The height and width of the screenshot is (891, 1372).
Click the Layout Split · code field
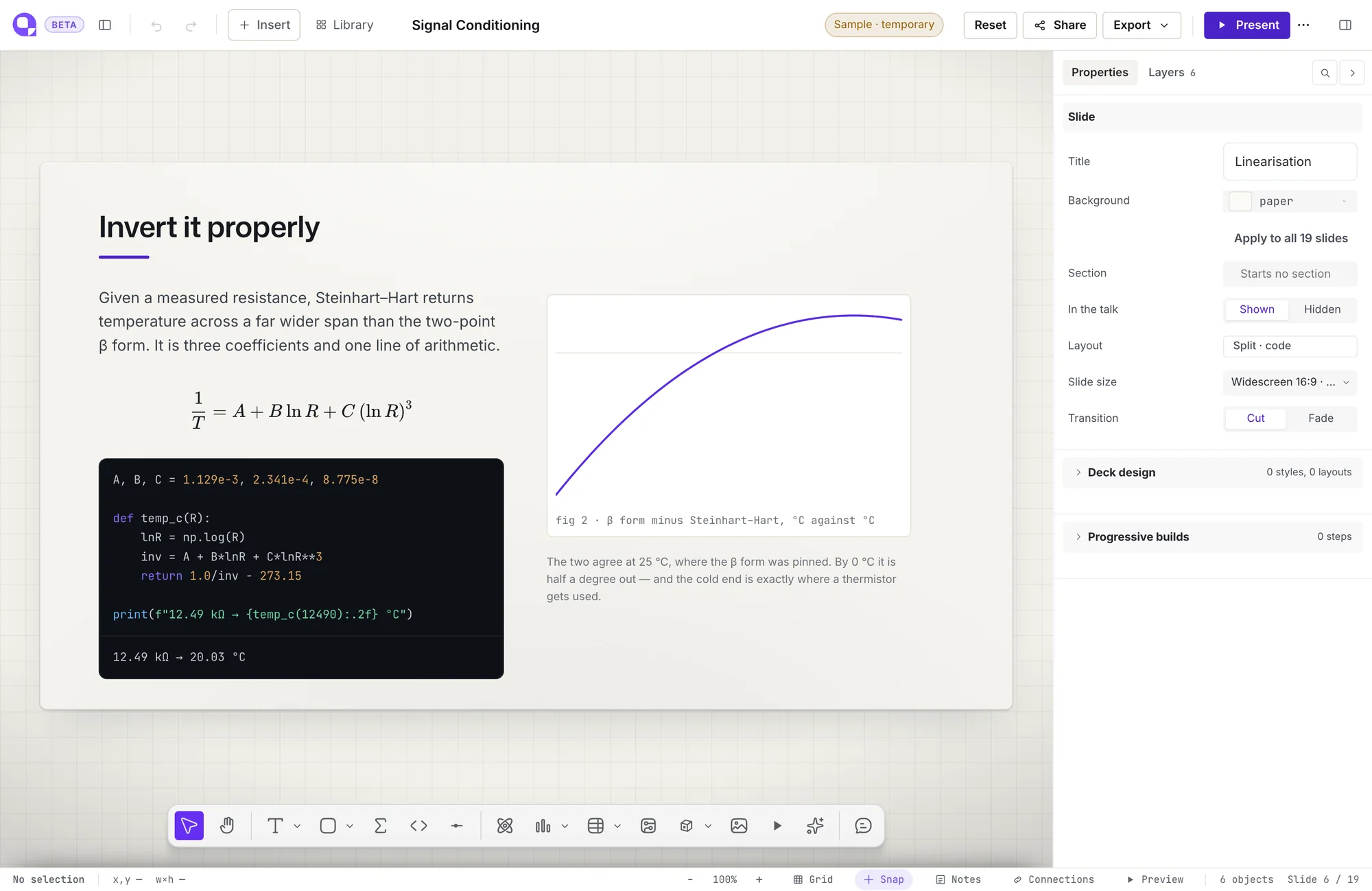1290,346
